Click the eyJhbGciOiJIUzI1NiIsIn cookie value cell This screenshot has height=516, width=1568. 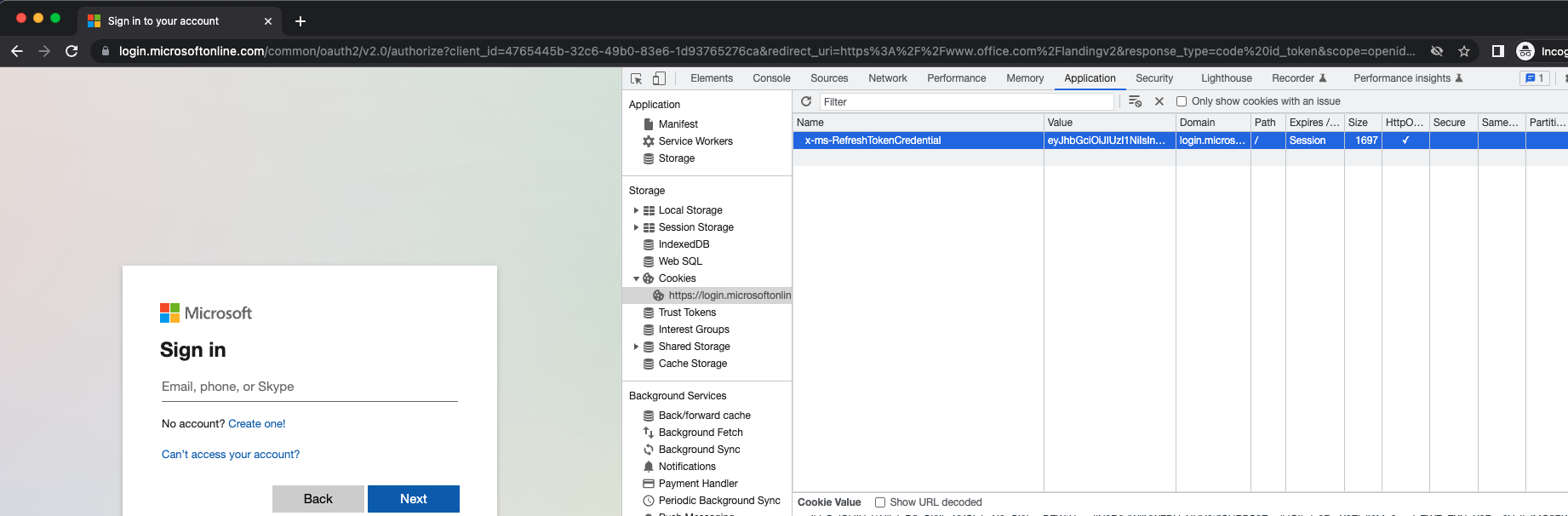pyautogui.click(x=1109, y=140)
